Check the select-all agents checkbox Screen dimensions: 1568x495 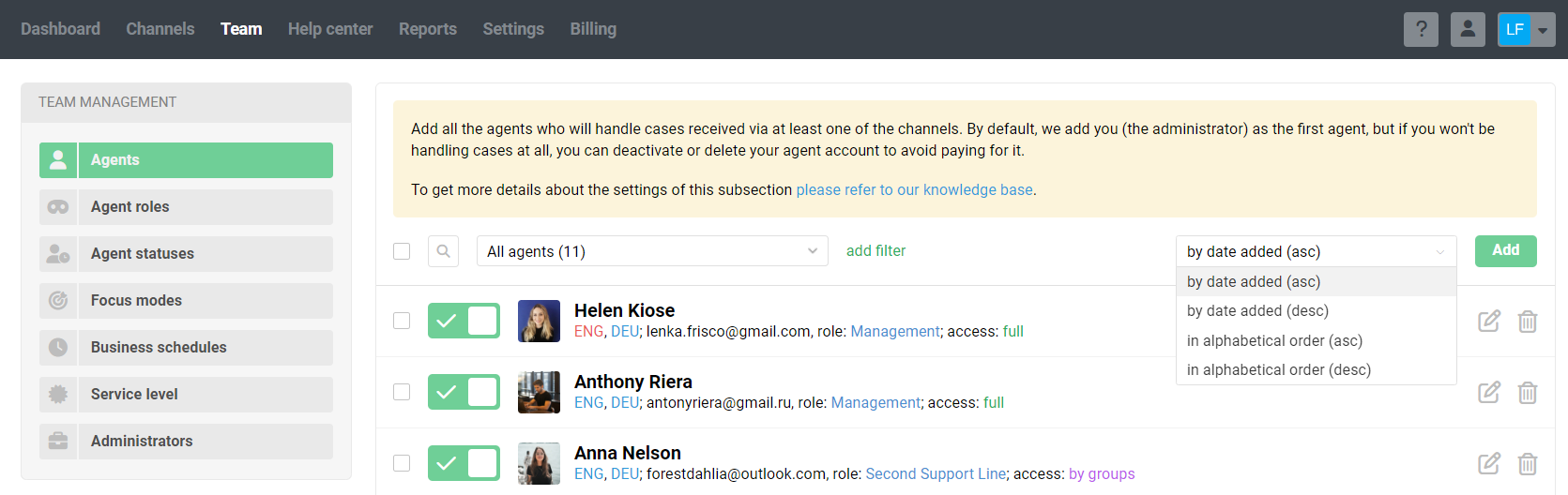tap(402, 251)
